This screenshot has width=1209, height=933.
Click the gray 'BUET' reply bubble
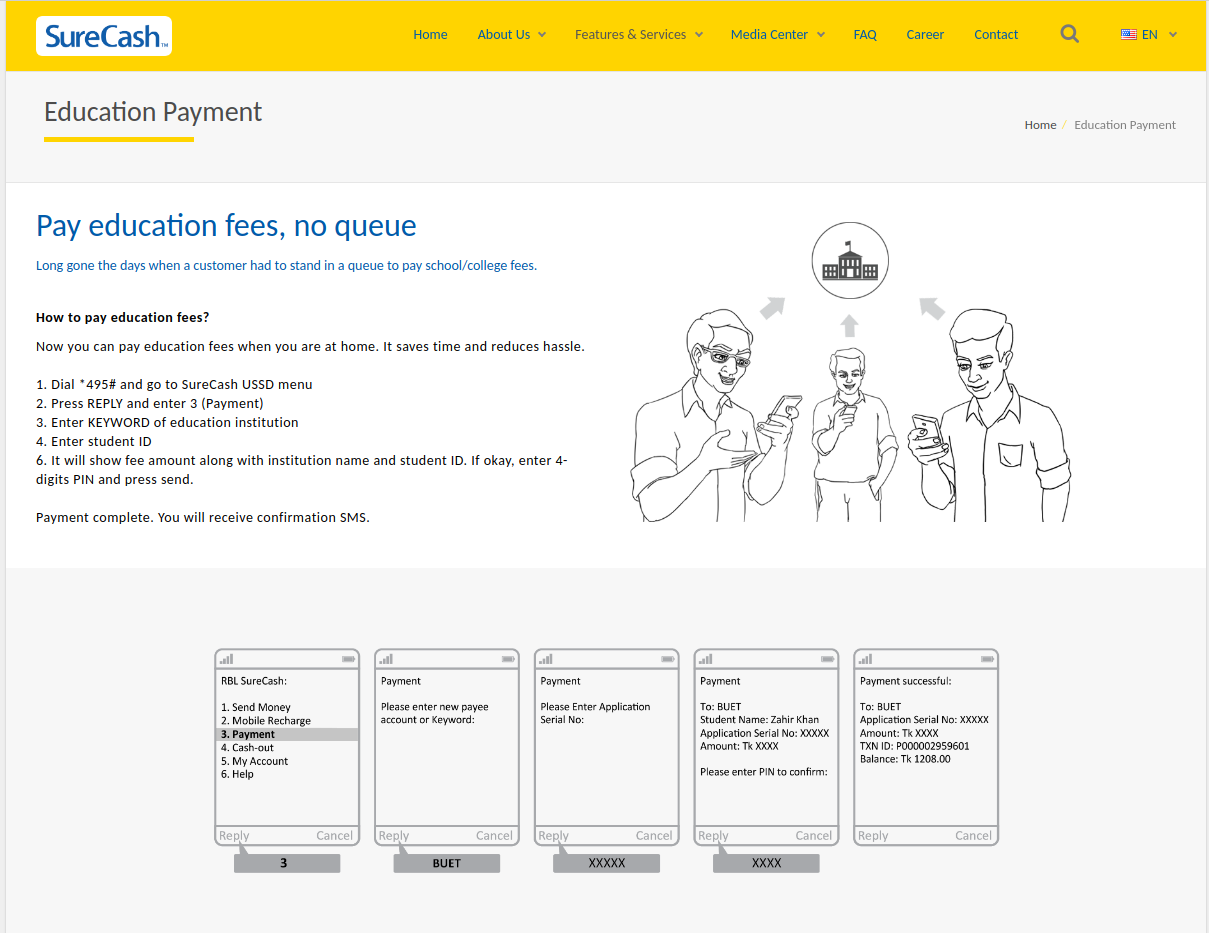[x=447, y=863]
